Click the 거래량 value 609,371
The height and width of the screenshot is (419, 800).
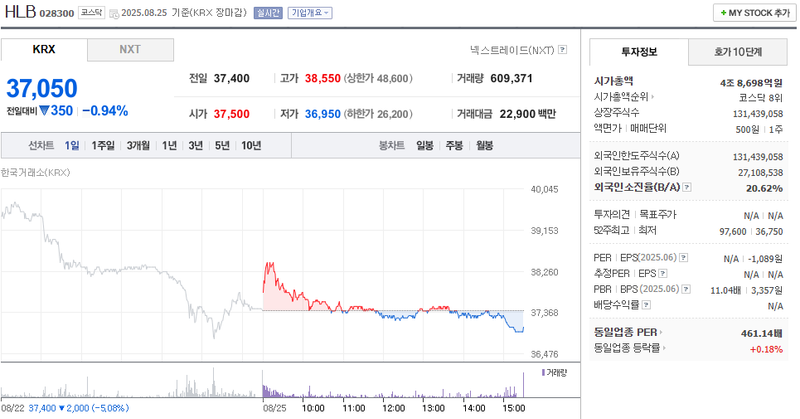click(x=511, y=79)
